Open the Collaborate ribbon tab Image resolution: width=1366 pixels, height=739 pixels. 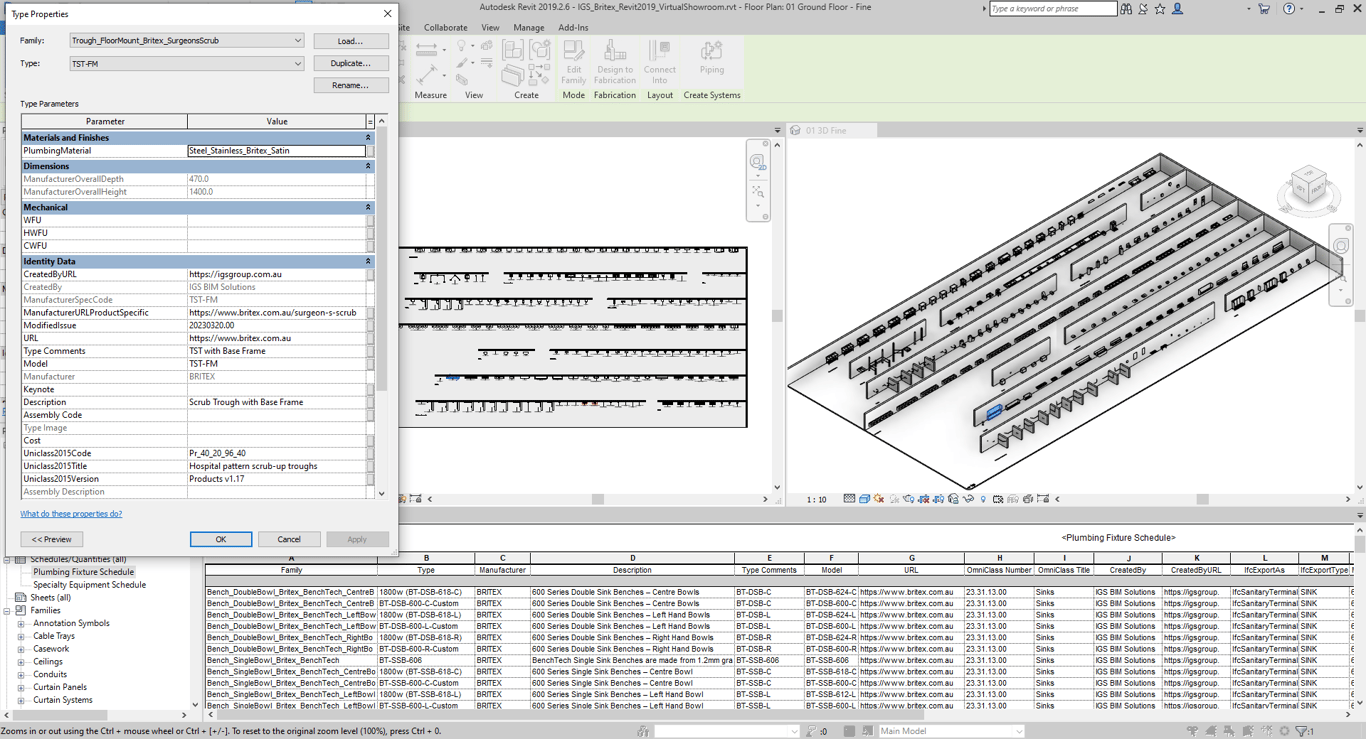[x=445, y=28]
